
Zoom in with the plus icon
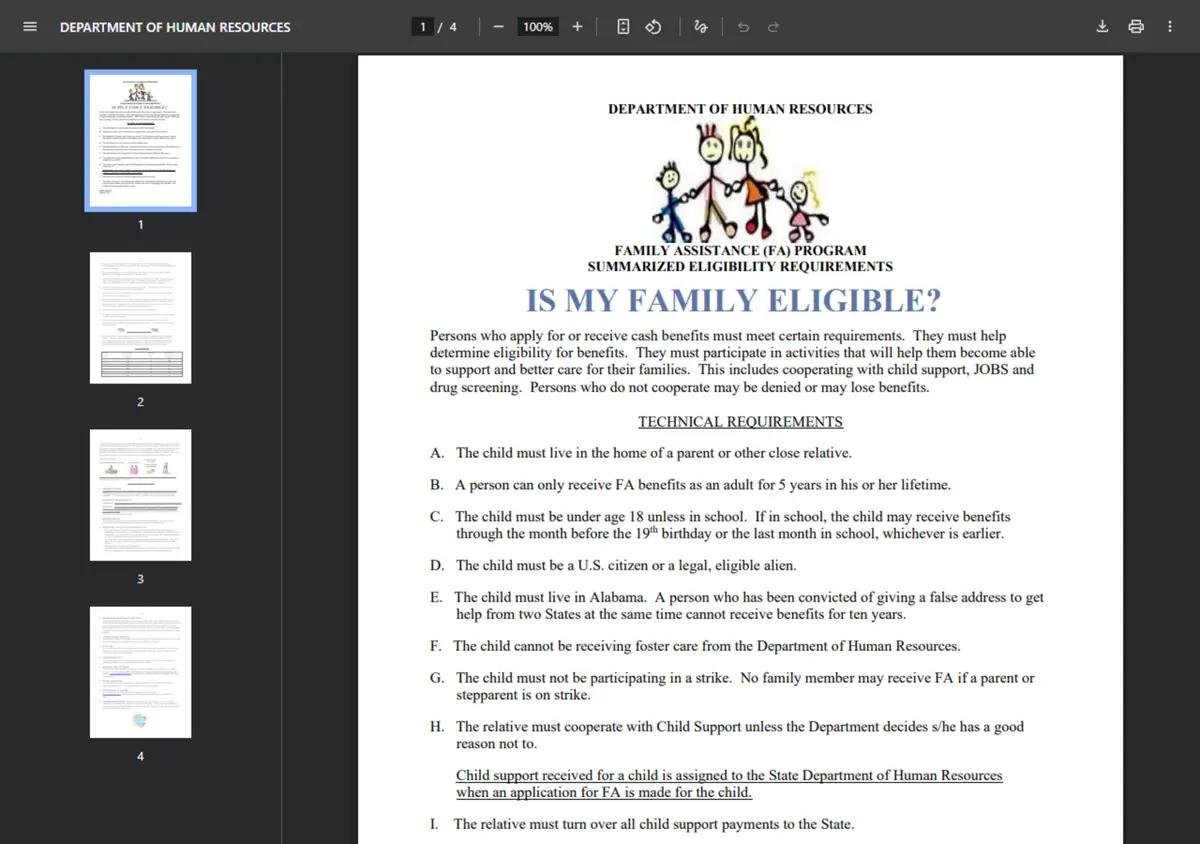coord(577,27)
